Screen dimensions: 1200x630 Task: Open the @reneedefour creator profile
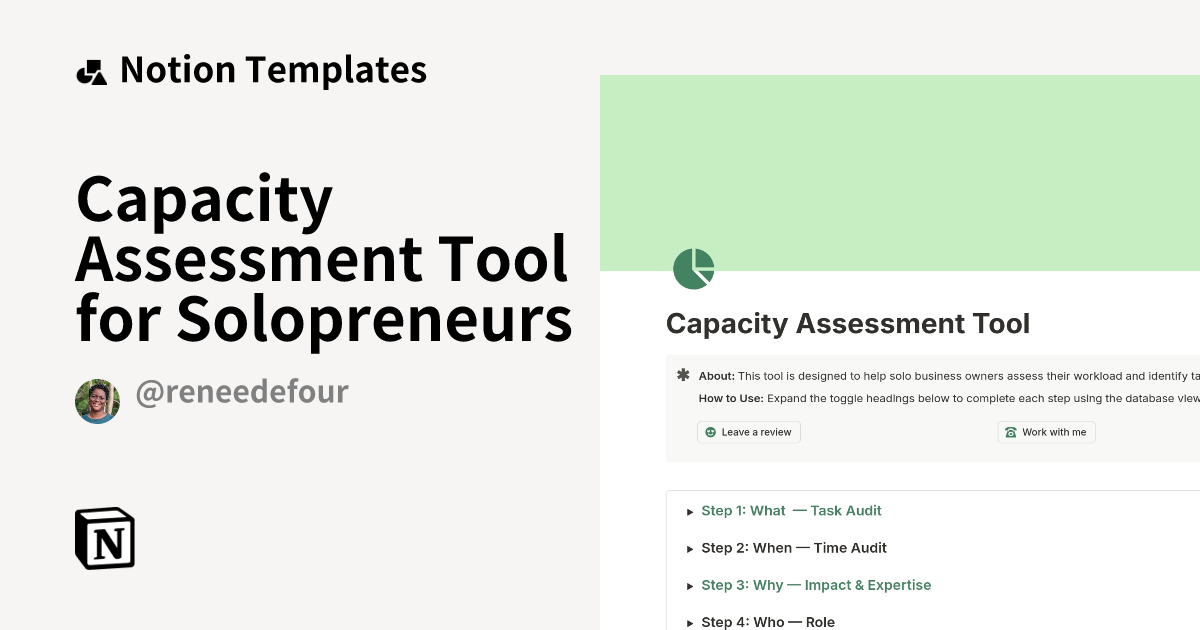pos(242,392)
